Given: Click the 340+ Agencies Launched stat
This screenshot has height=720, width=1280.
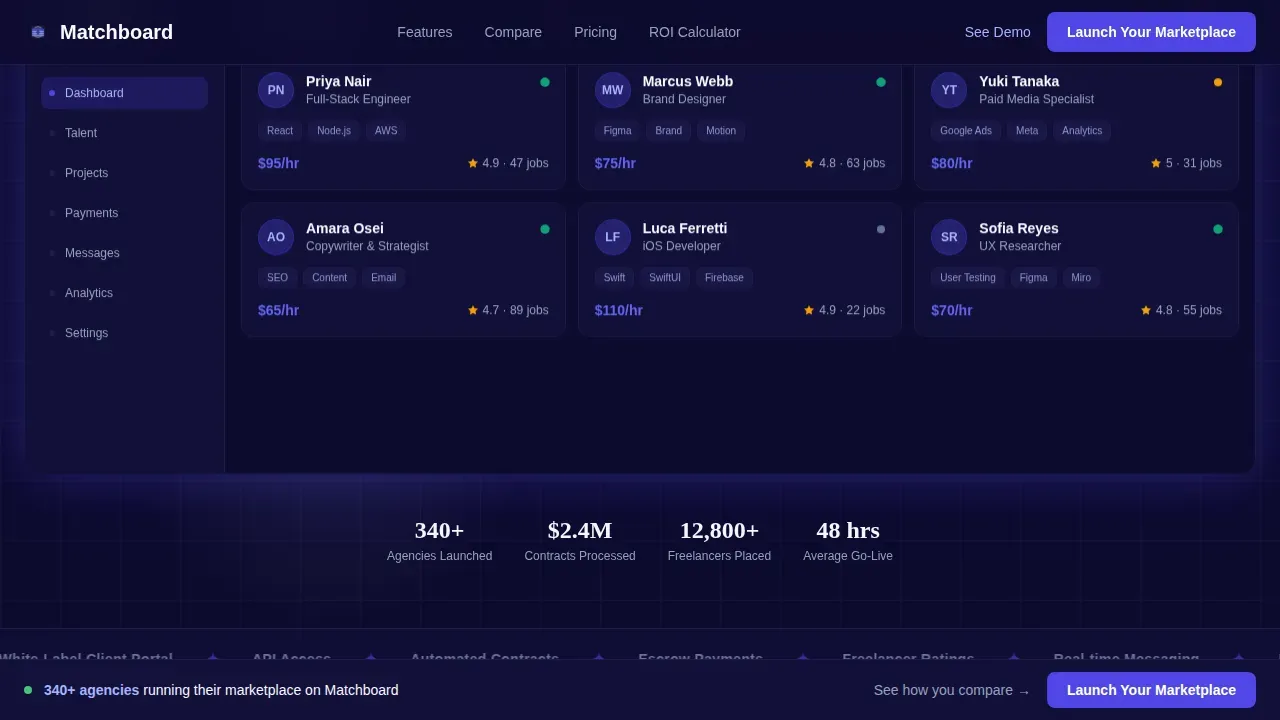Looking at the screenshot, I should coord(440,540).
